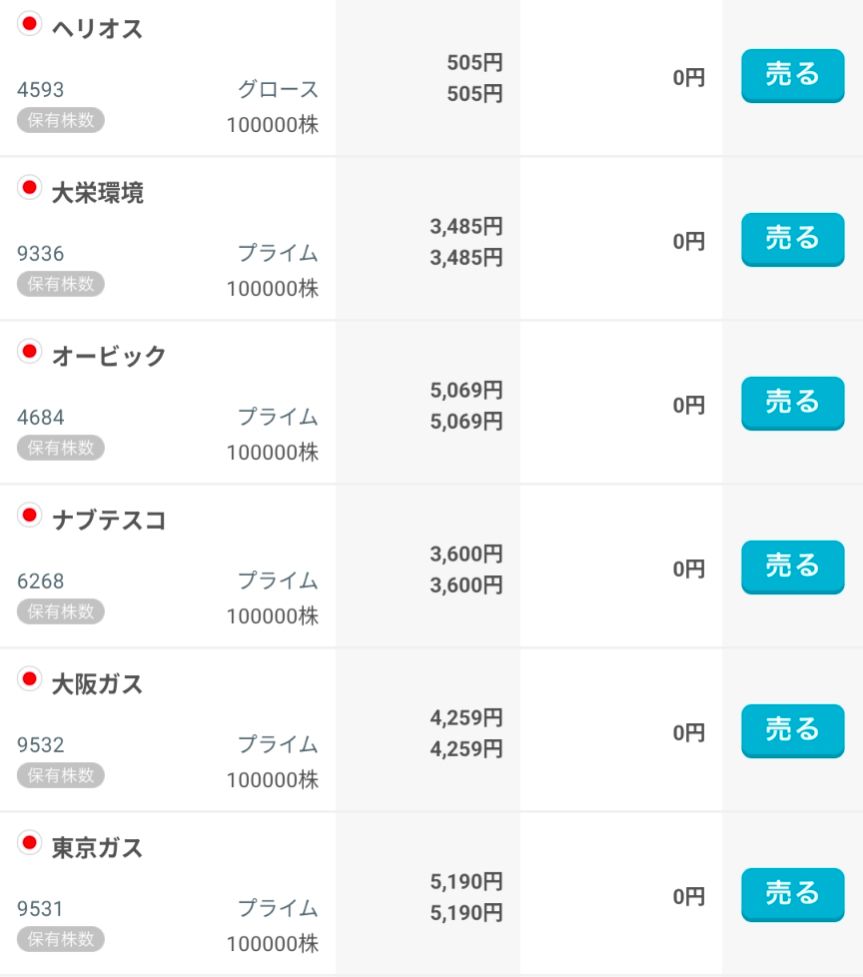Hit the 売る button for ナブテスコ
Viewport: 863px width, 977px height.
[x=792, y=567]
